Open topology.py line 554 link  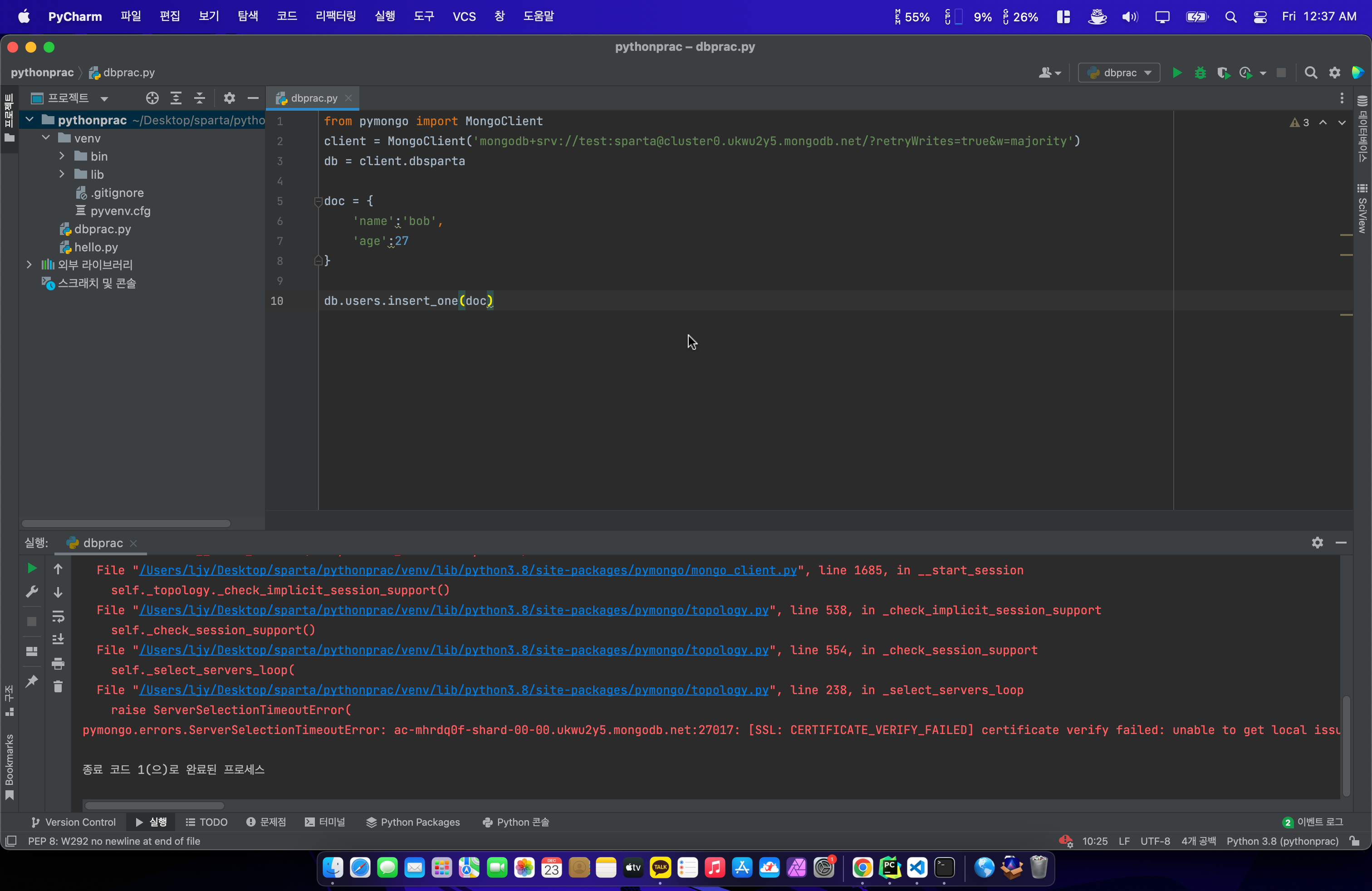(454, 650)
